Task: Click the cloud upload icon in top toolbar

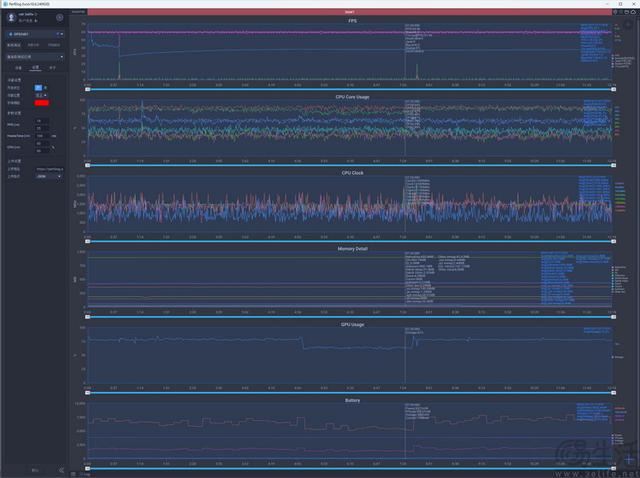Action: [x=631, y=11]
